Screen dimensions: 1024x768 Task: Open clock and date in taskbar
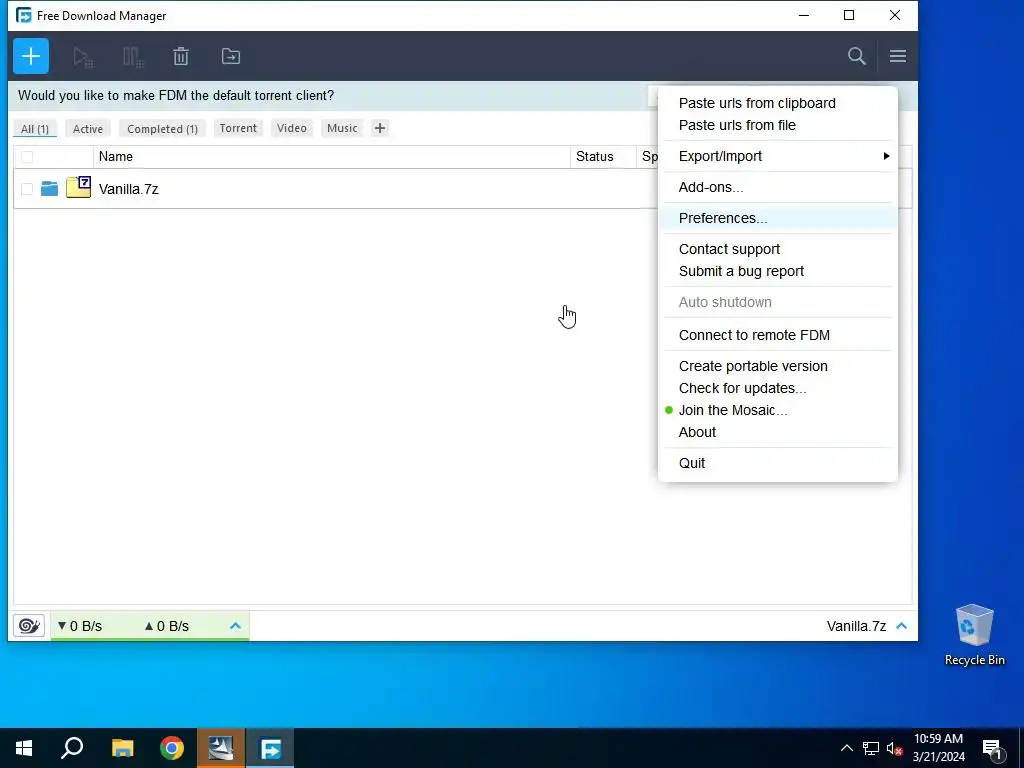pyautogui.click(x=938, y=748)
